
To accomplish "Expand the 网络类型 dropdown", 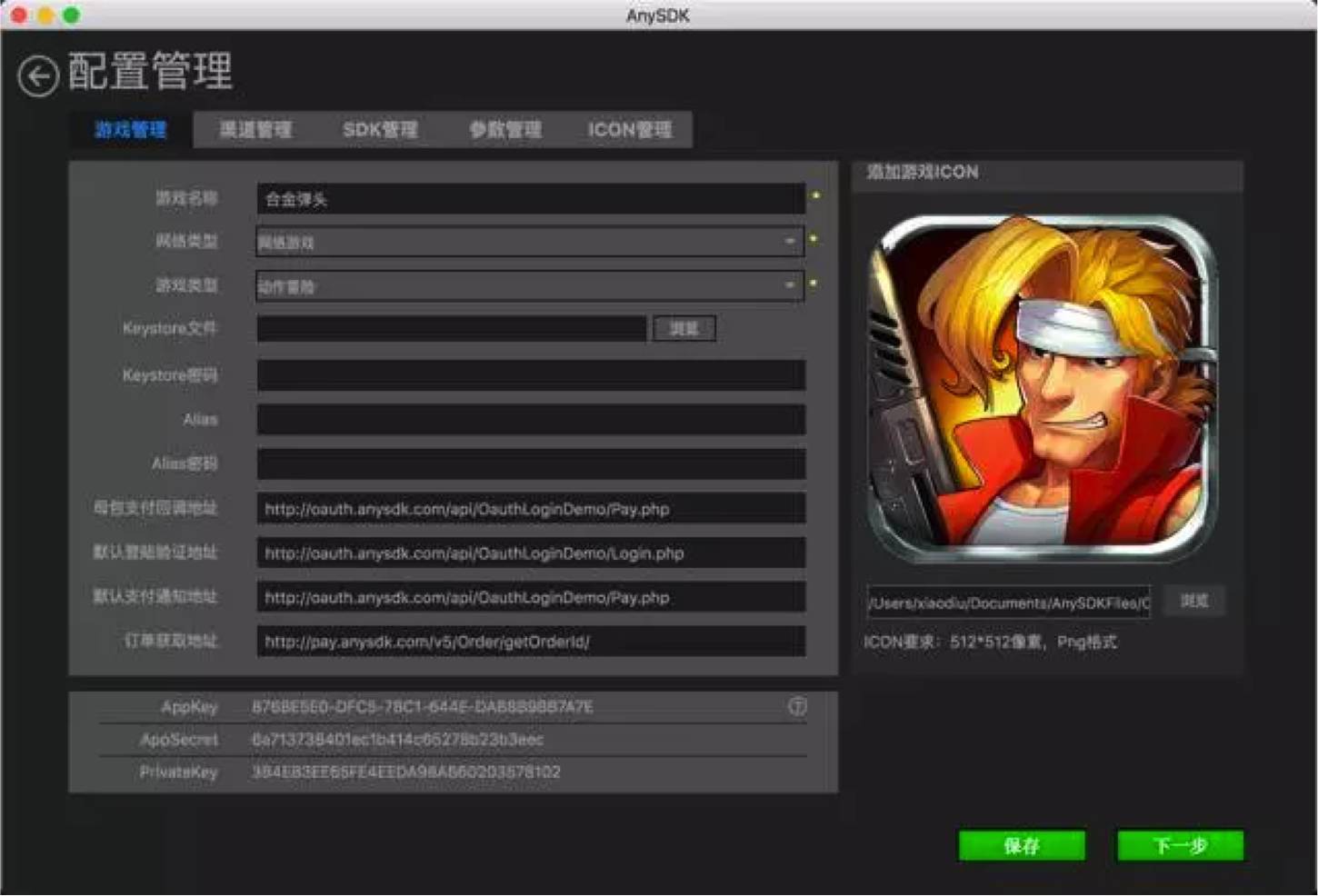I will [x=531, y=242].
